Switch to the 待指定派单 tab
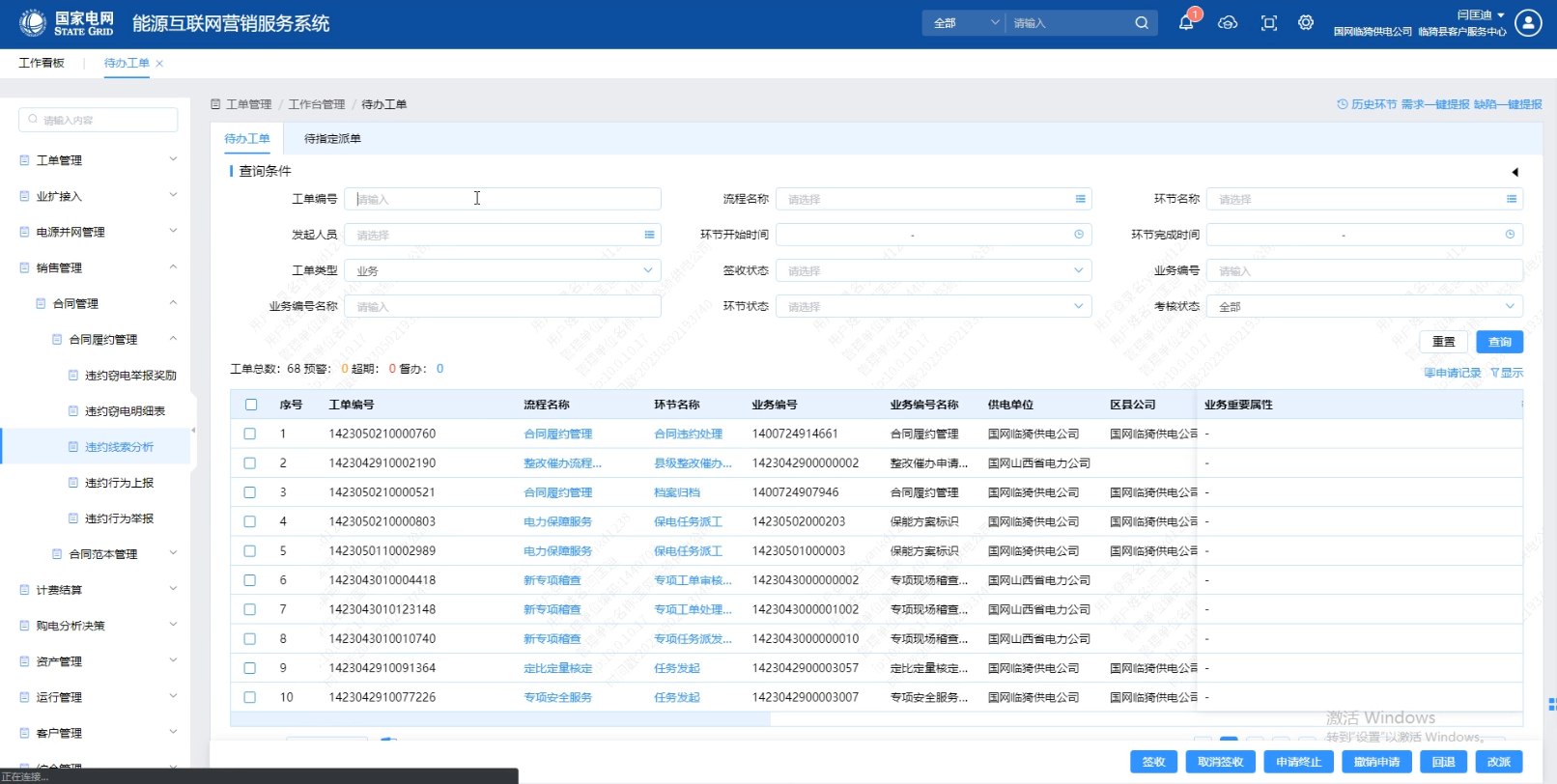The image size is (1557, 784). [x=332, y=139]
